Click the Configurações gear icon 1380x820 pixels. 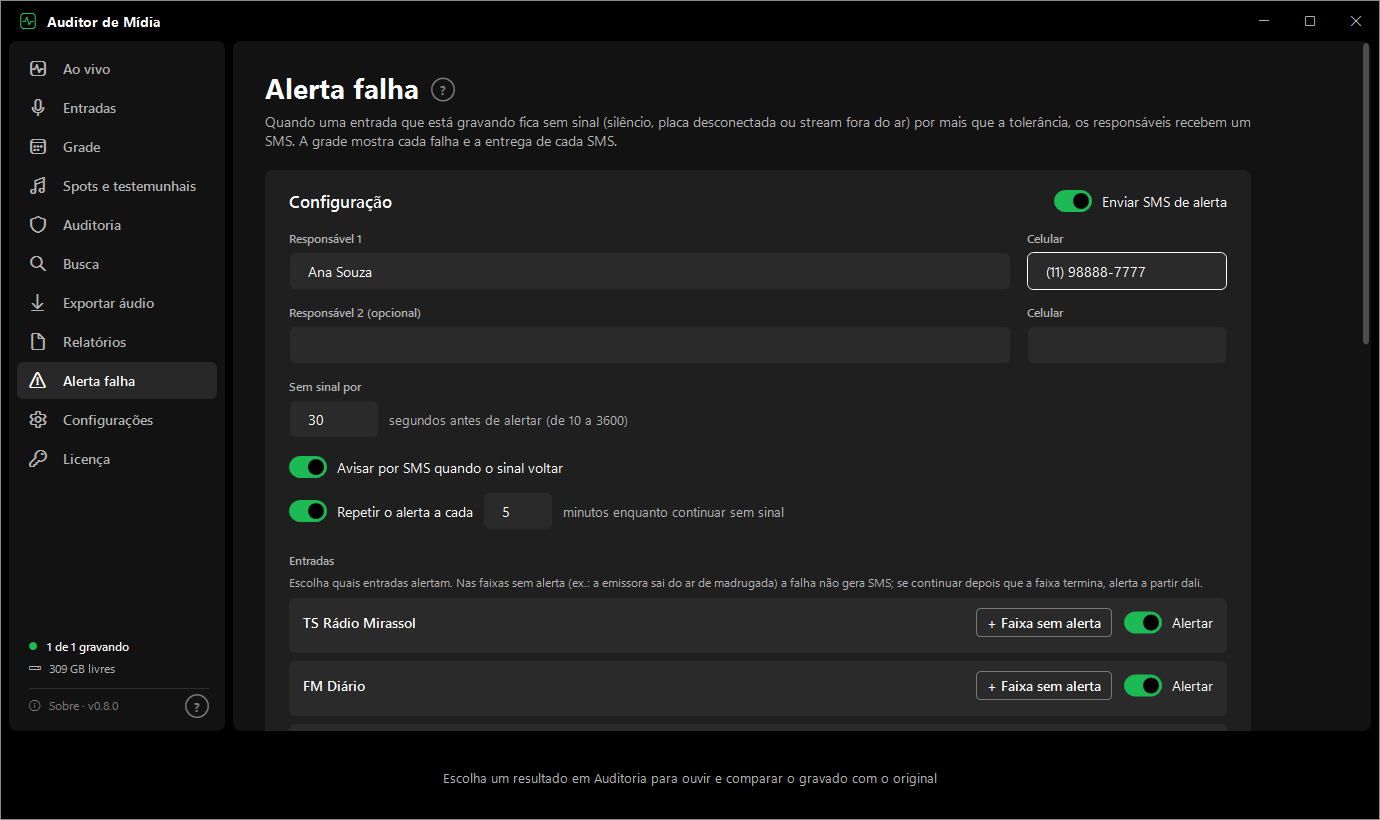[x=38, y=420]
